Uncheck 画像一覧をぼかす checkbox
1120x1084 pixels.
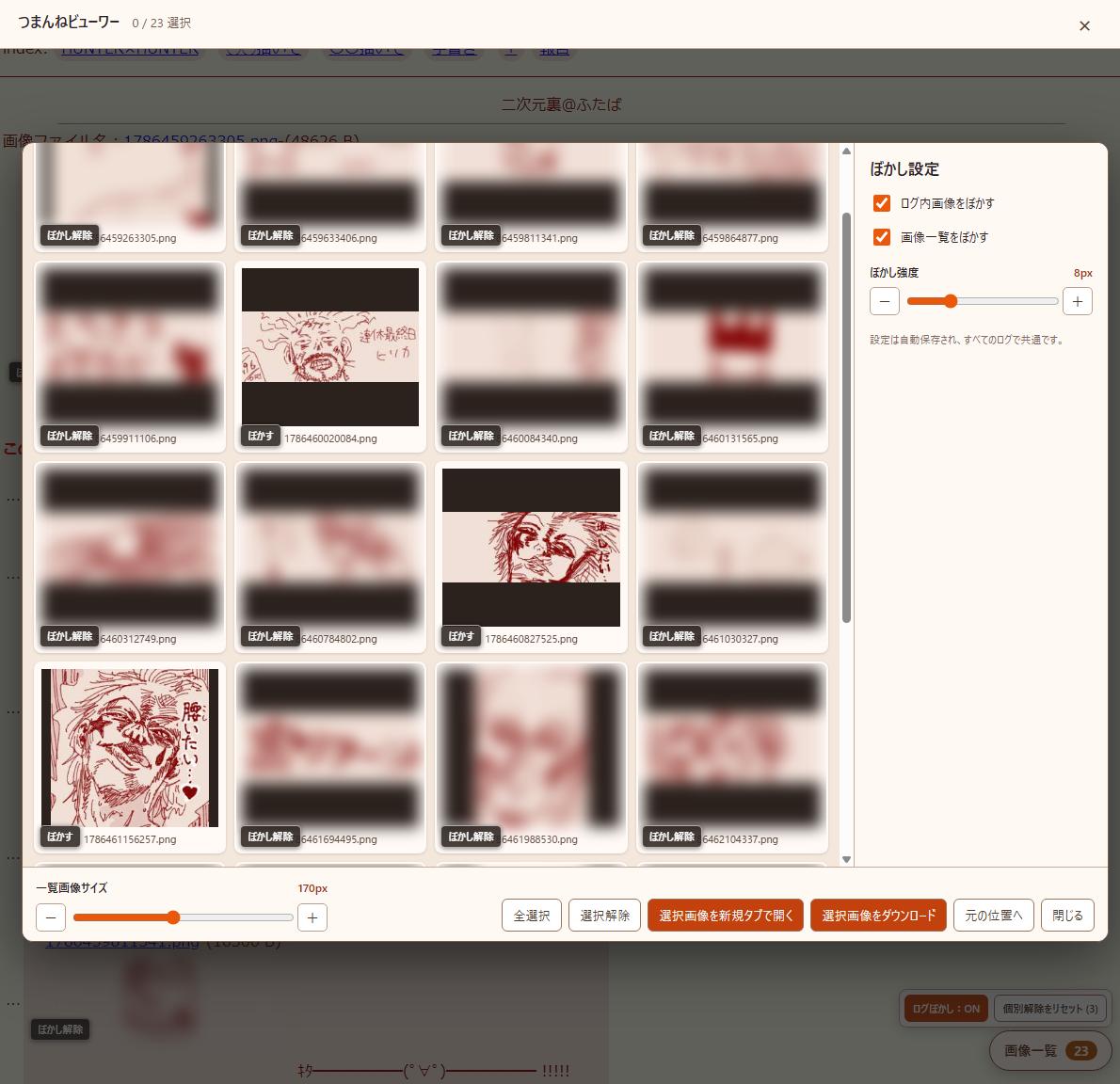[882, 237]
